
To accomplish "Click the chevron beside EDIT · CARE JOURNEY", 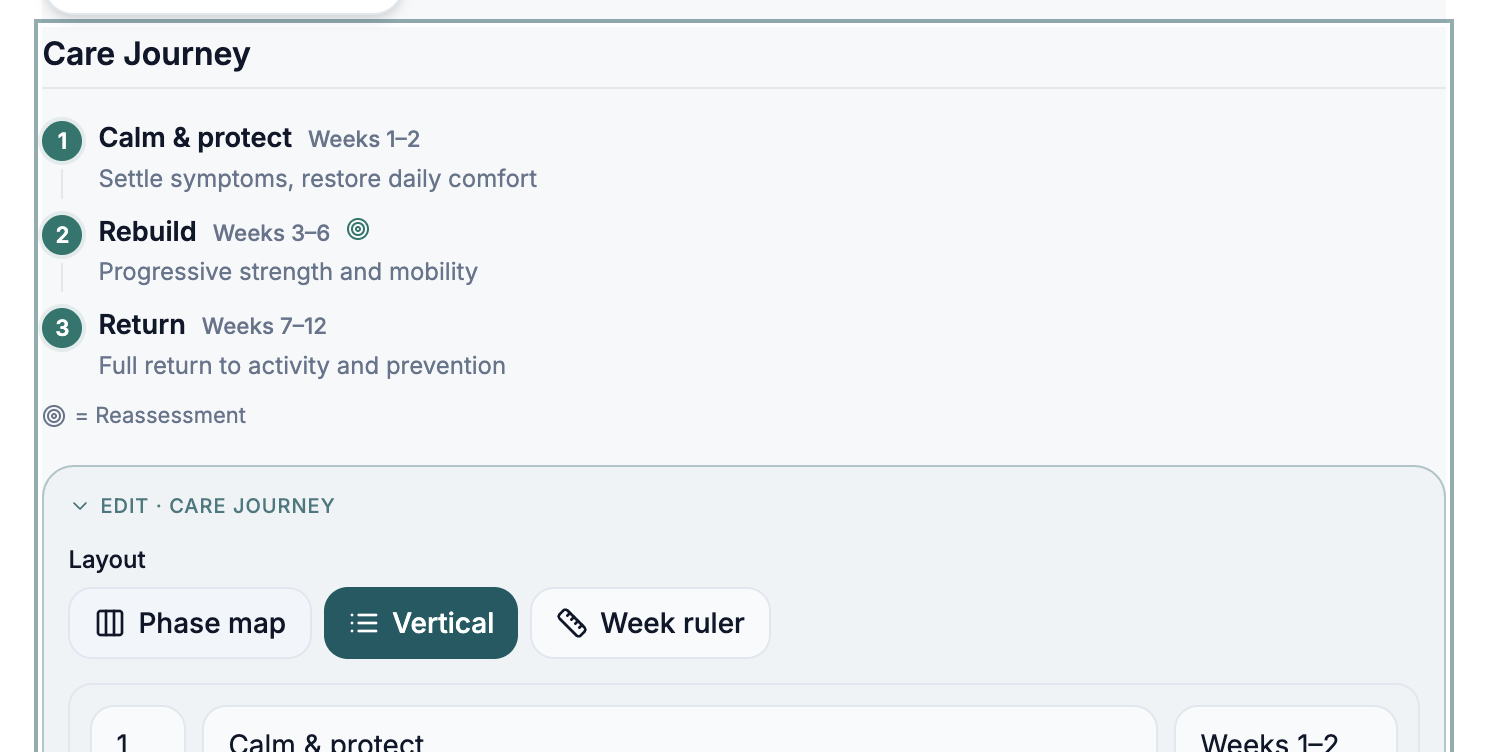I will 80,506.
